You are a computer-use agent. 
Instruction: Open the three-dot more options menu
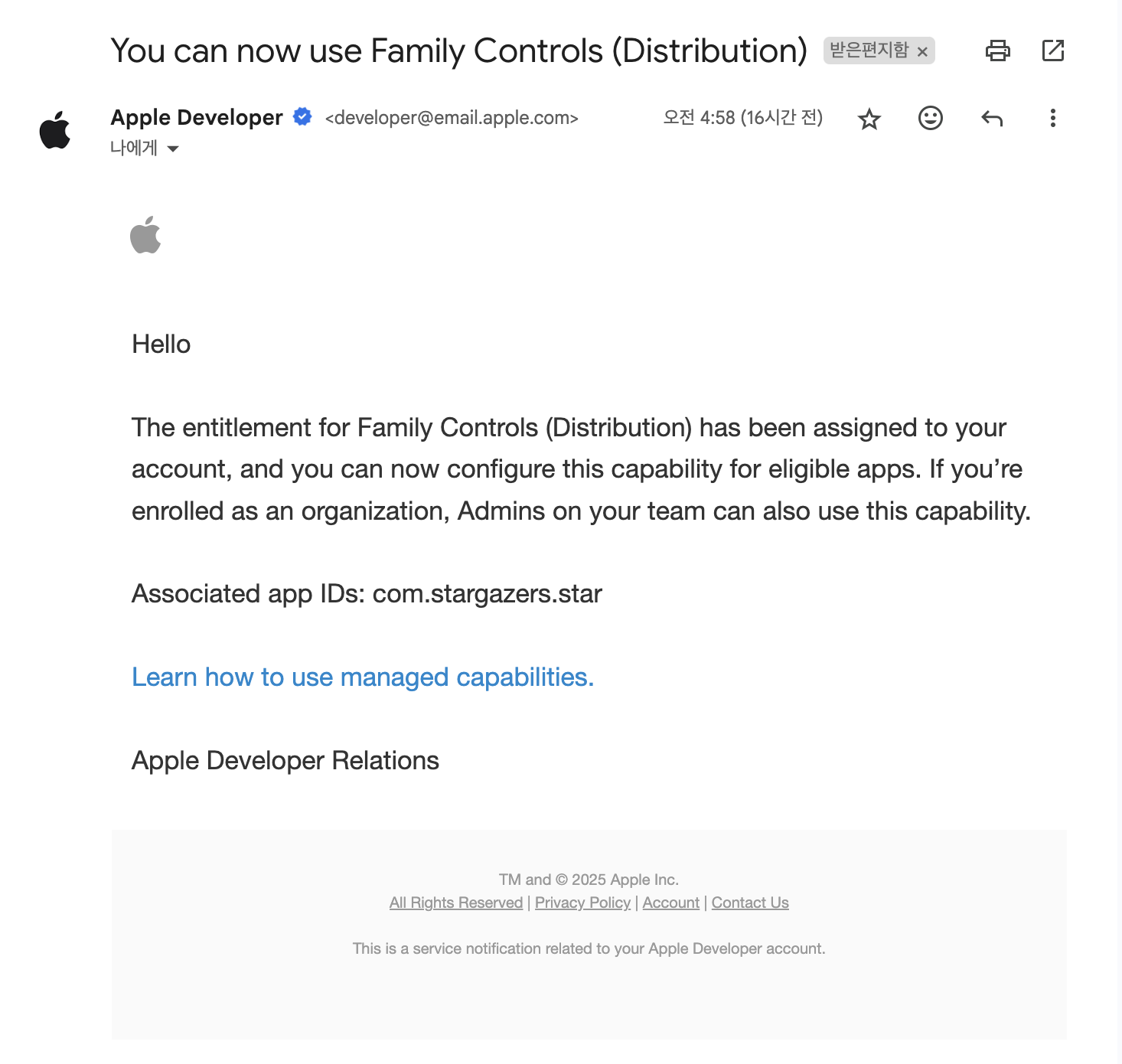[x=1053, y=118]
